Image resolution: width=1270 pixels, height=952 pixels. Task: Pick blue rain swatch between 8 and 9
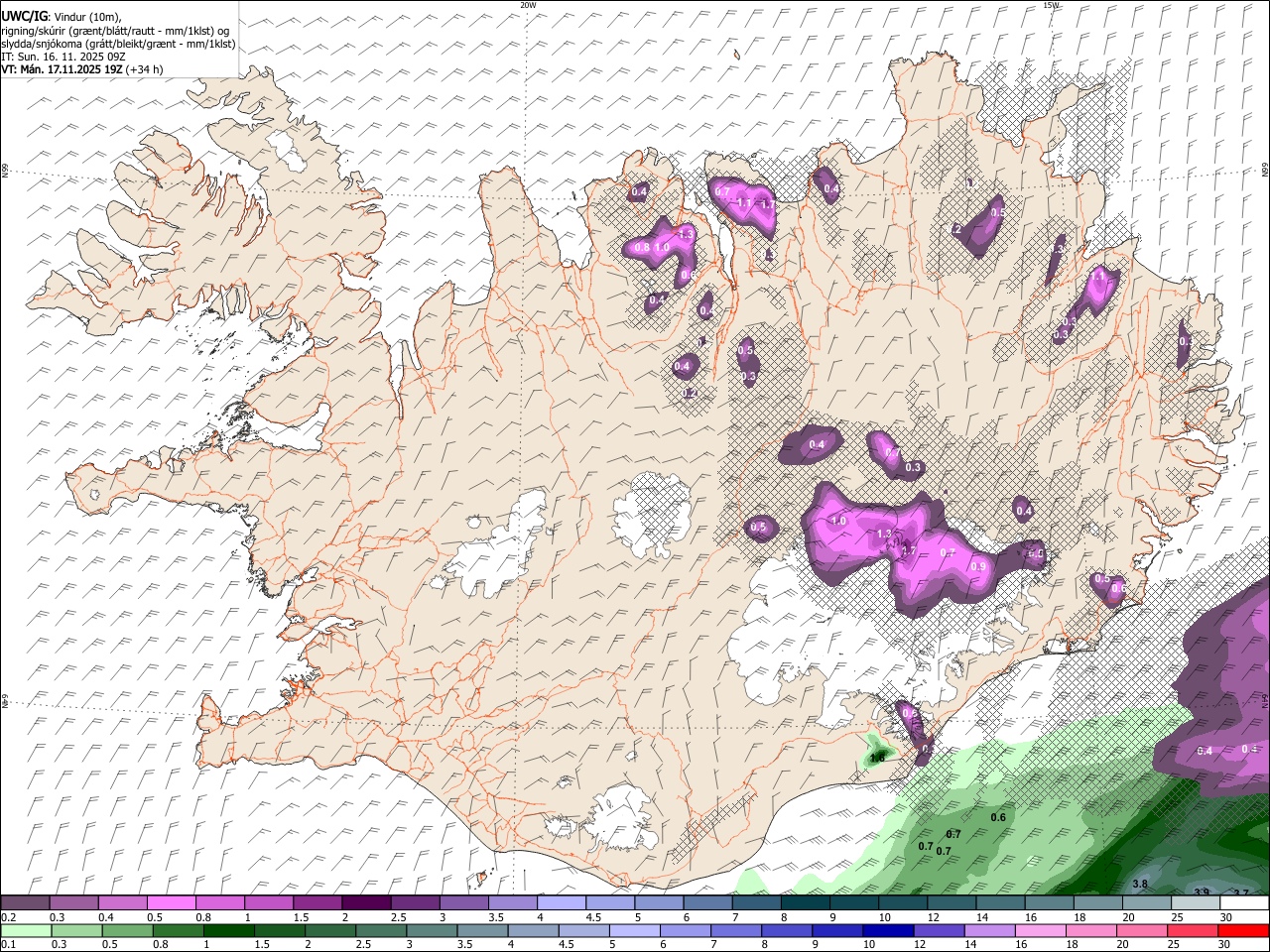click(x=786, y=931)
